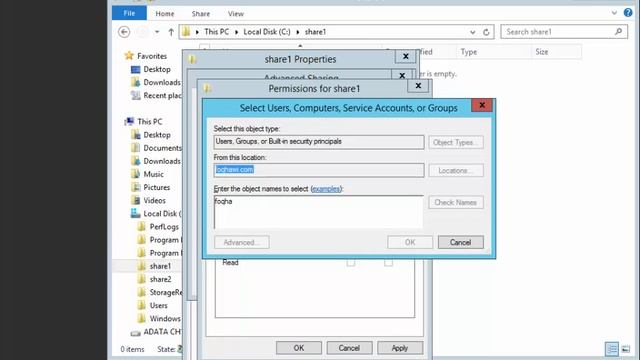640x360 pixels.
Task: Open the Share ribbon tab
Action: tap(200, 13)
